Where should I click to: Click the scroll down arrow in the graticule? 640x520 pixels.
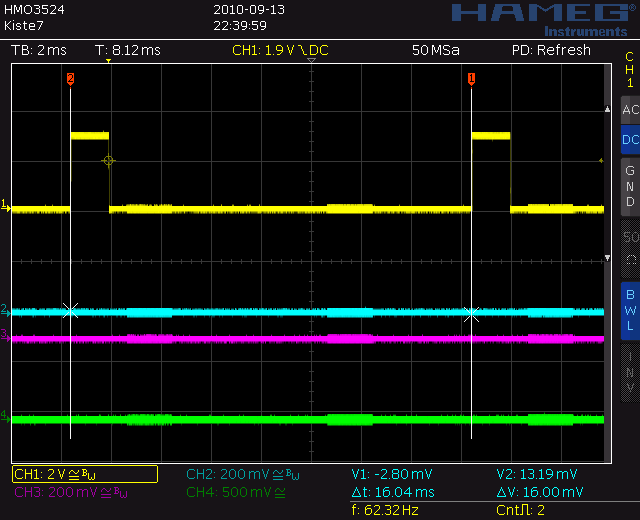(x=607, y=258)
